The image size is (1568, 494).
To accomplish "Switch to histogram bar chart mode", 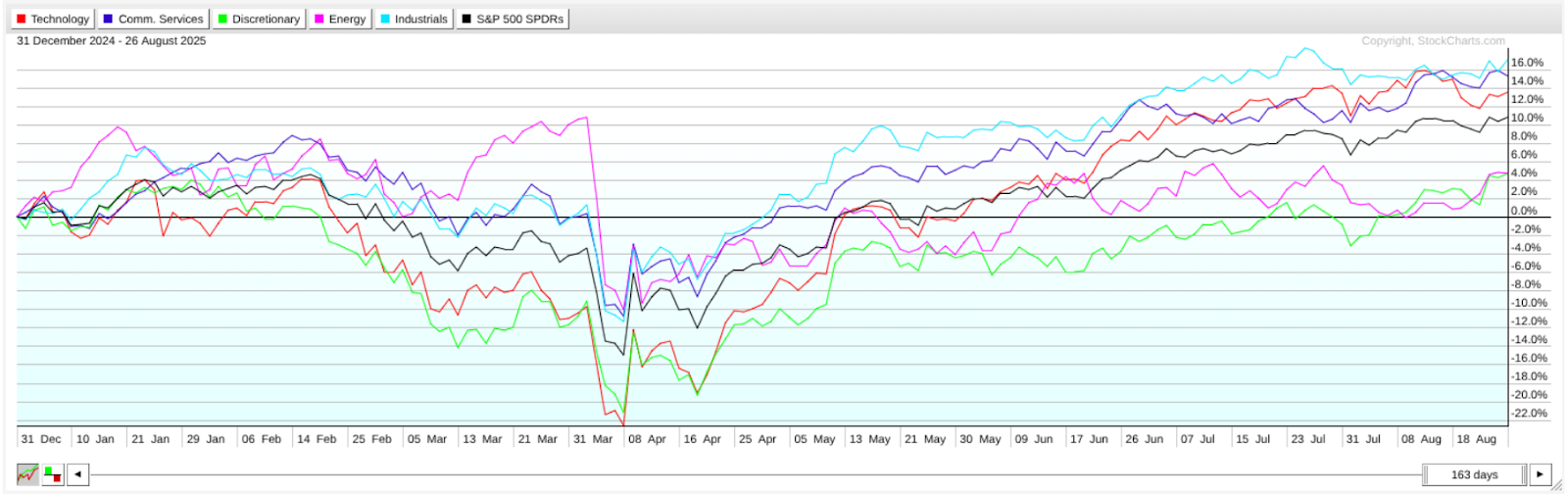I will (x=52, y=474).
